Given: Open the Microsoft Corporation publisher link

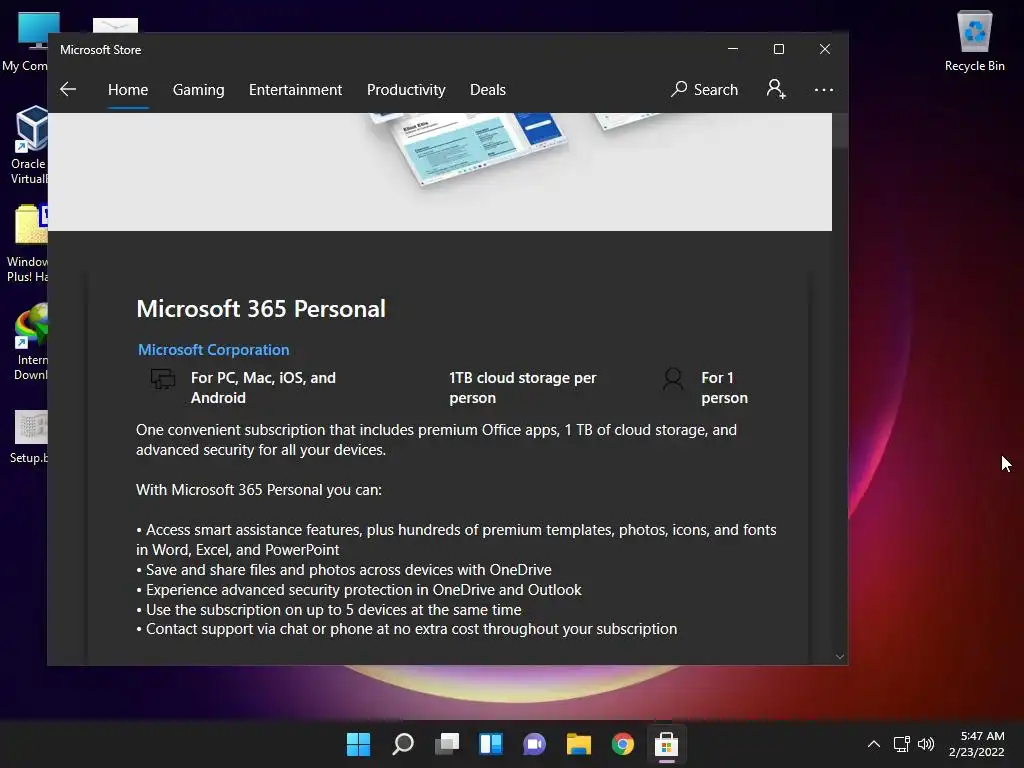Looking at the screenshot, I should [214, 350].
